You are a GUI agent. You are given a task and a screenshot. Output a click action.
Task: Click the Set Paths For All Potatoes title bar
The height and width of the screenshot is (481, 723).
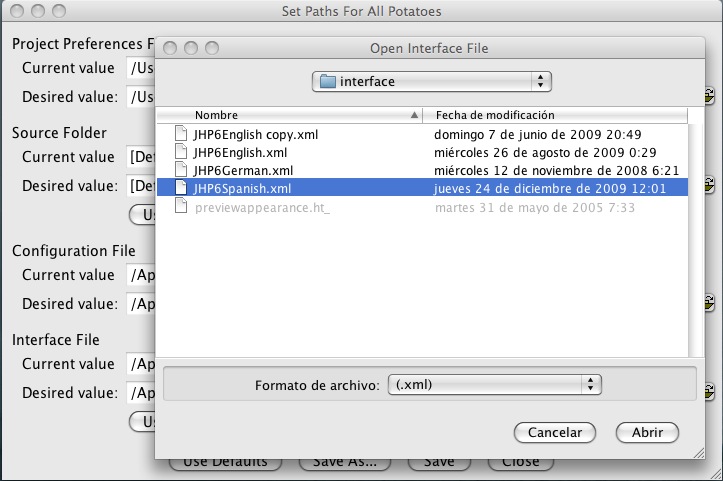(362, 11)
